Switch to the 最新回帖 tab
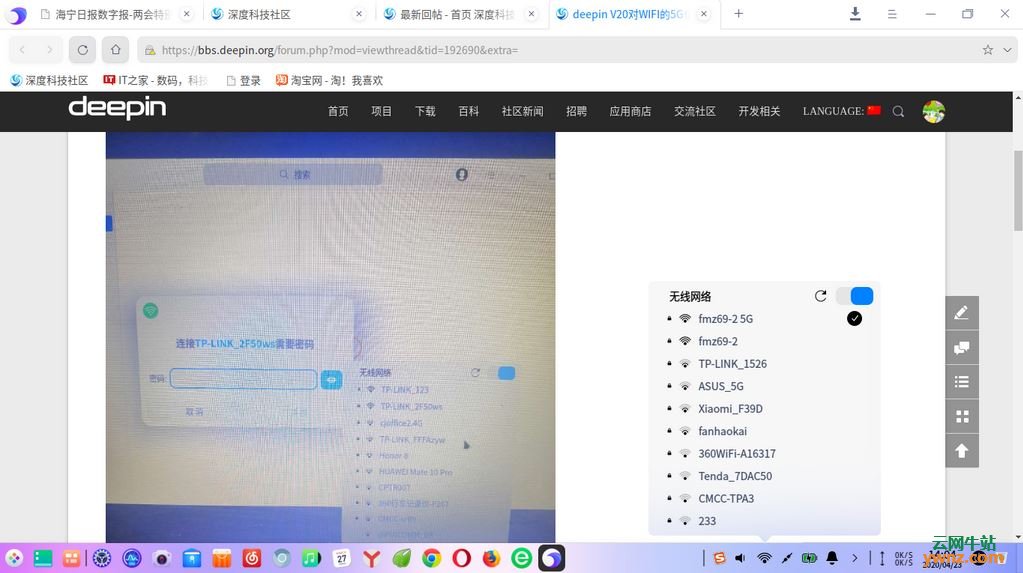Screen dimensions: 1023x573 pos(459,14)
